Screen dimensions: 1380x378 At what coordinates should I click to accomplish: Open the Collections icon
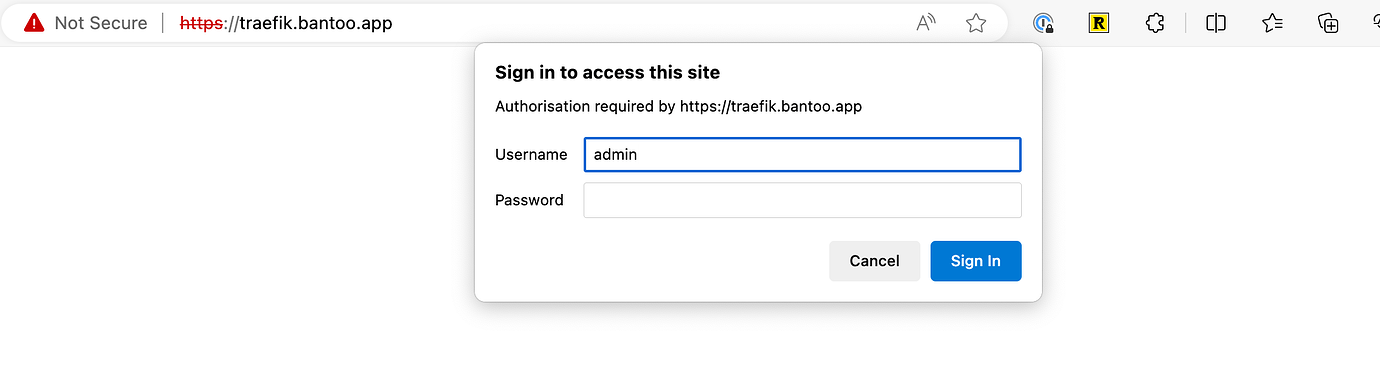[x=1328, y=23]
